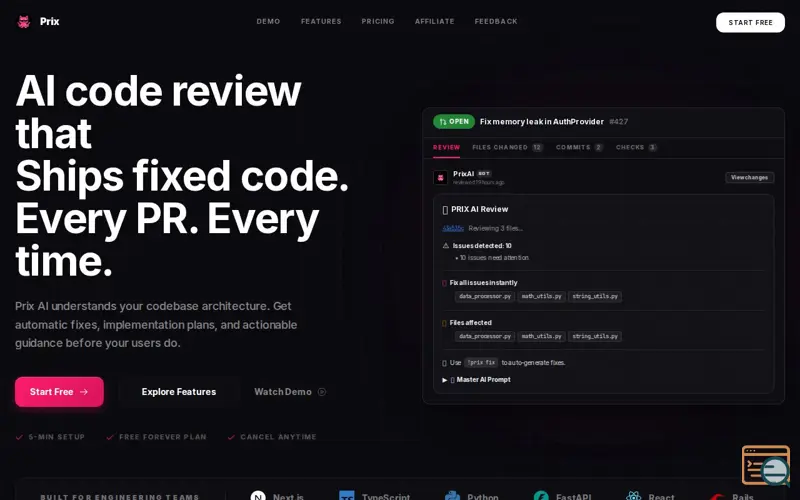Viewport: 800px width, 500px height.
Task: Click math_utils.py under Fix all issues instantly
Action: 541,296
